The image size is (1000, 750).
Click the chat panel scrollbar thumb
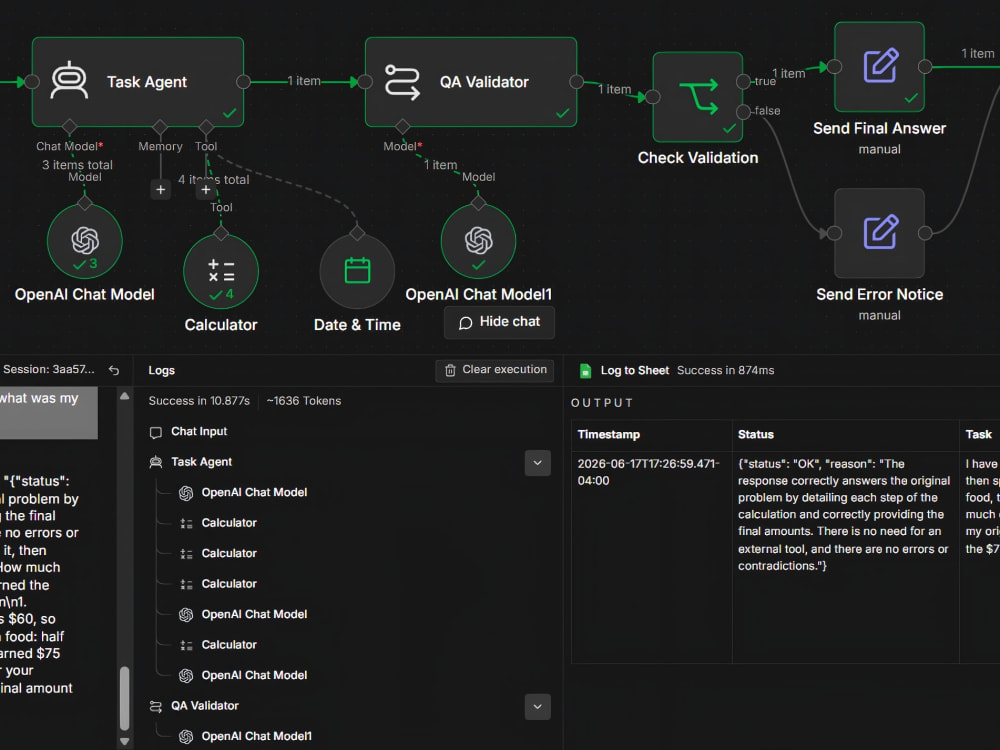124,698
